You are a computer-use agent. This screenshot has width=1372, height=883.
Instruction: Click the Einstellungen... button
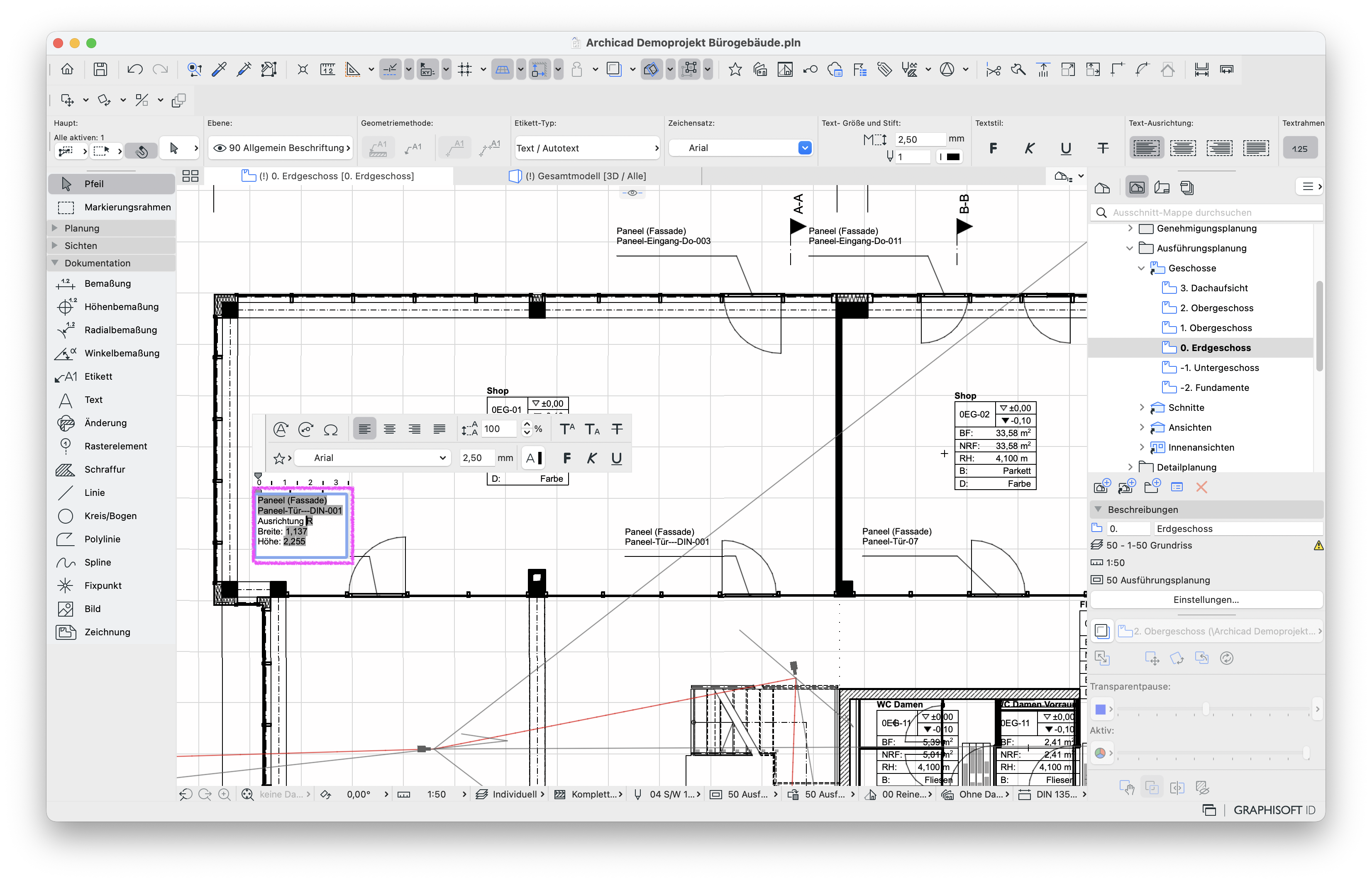[1206, 600]
